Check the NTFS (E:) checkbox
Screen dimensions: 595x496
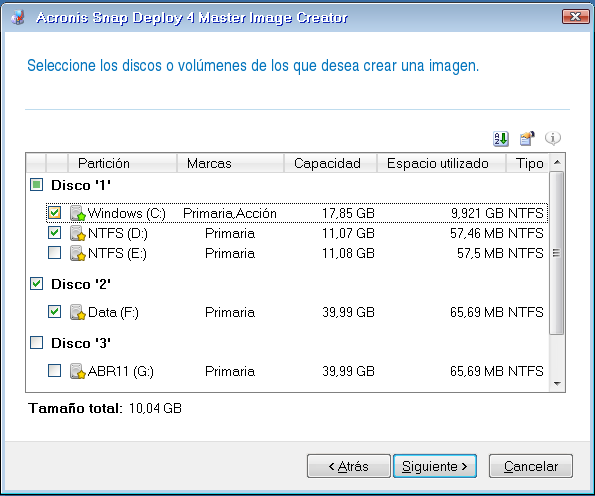(x=55, y=252)
